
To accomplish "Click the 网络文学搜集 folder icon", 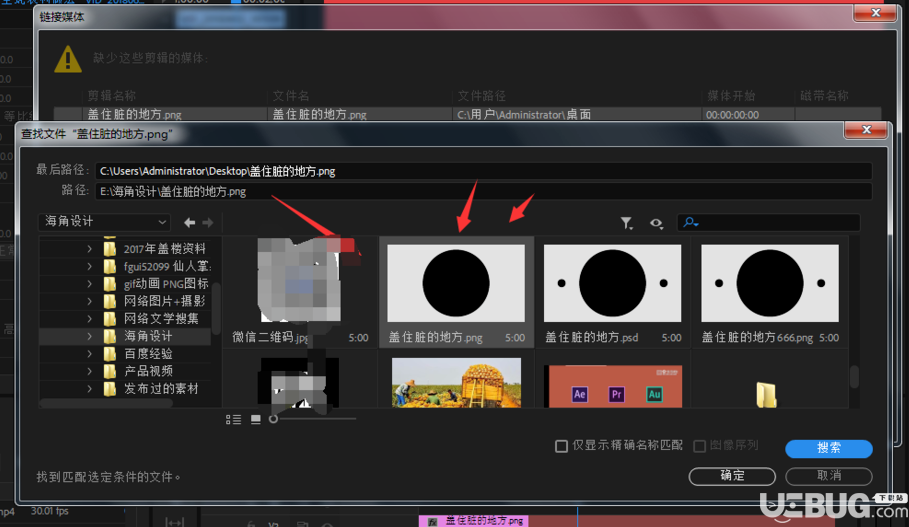I will [x=110, y=319].
